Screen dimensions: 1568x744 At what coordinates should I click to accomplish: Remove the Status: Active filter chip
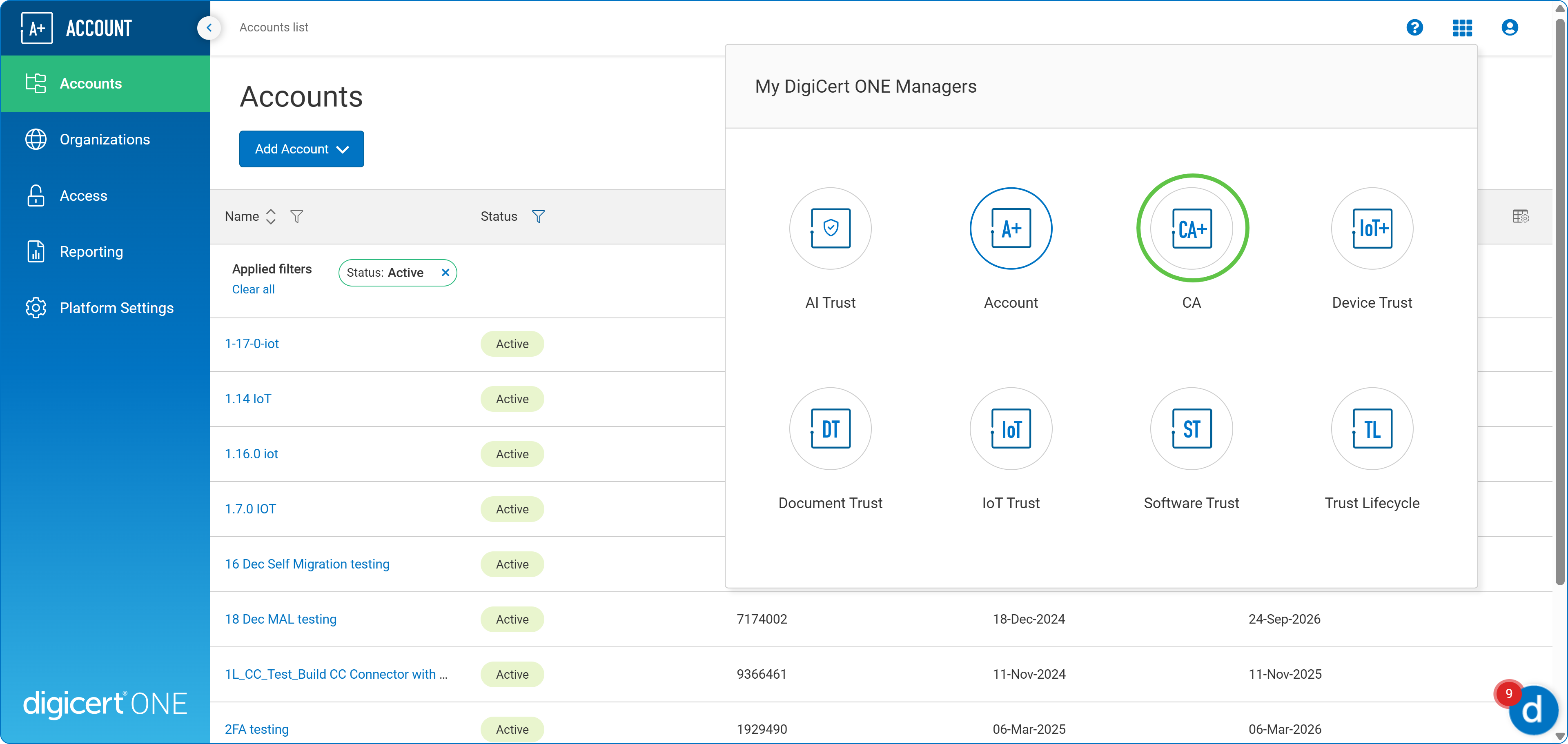point(445,273)
